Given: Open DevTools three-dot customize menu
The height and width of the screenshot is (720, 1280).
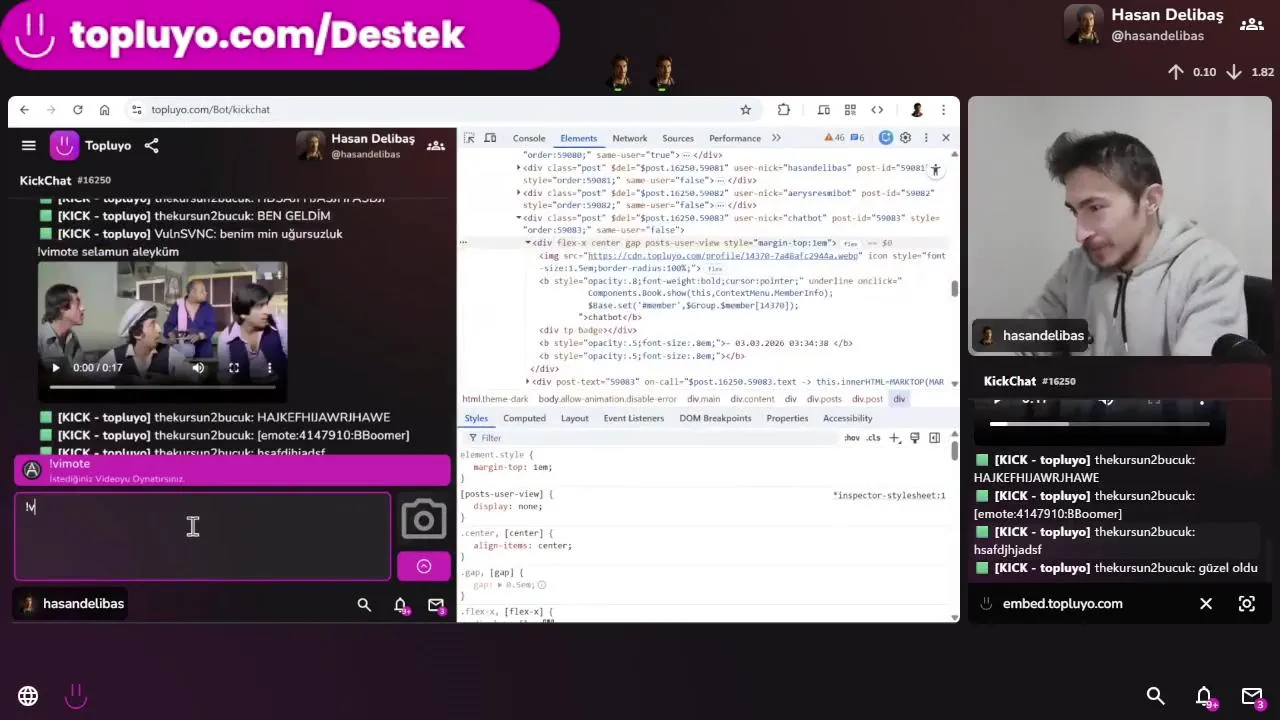Looking at the screenshot, I should pos(926,138).
